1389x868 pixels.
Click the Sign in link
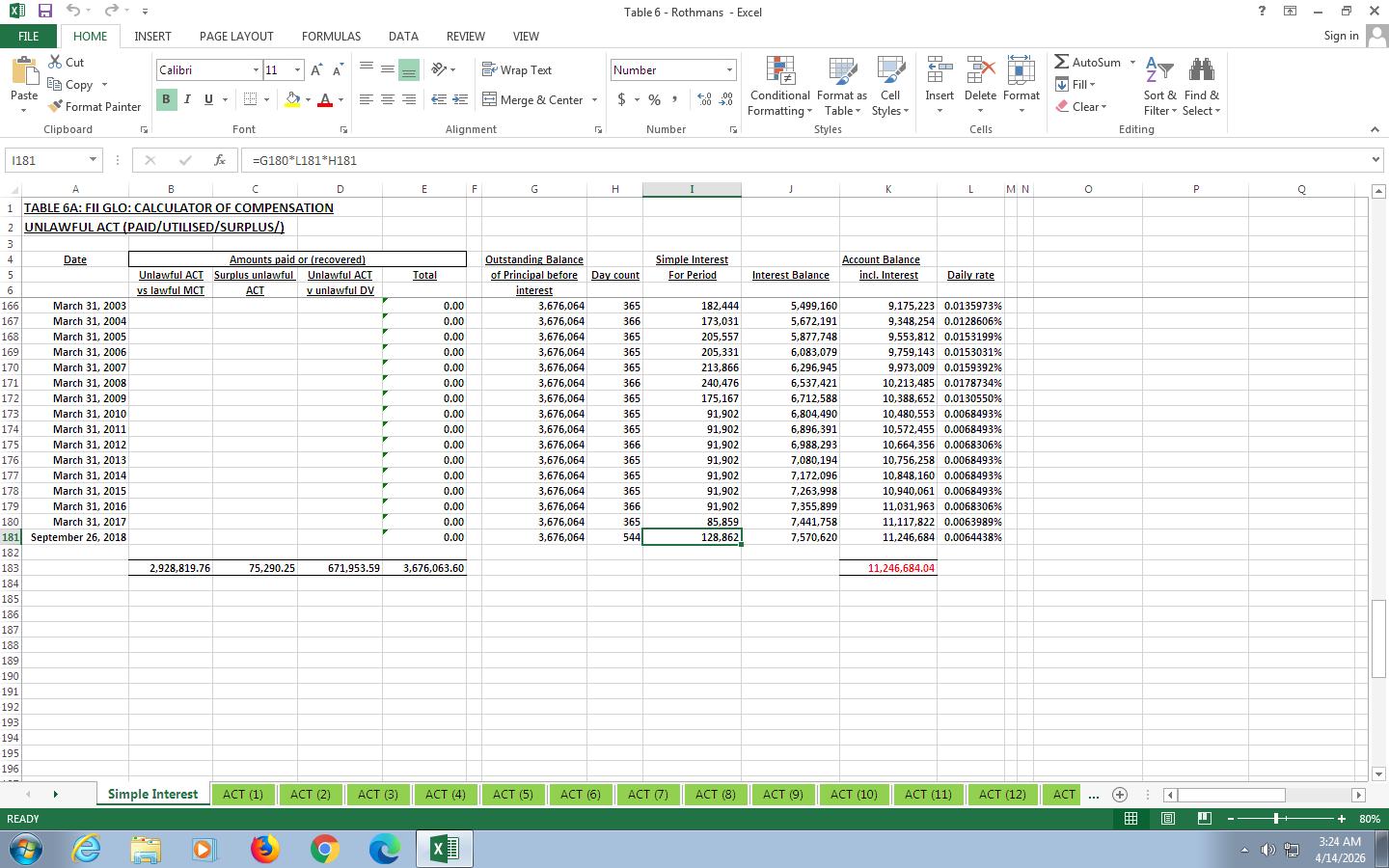pos(1341,36)
